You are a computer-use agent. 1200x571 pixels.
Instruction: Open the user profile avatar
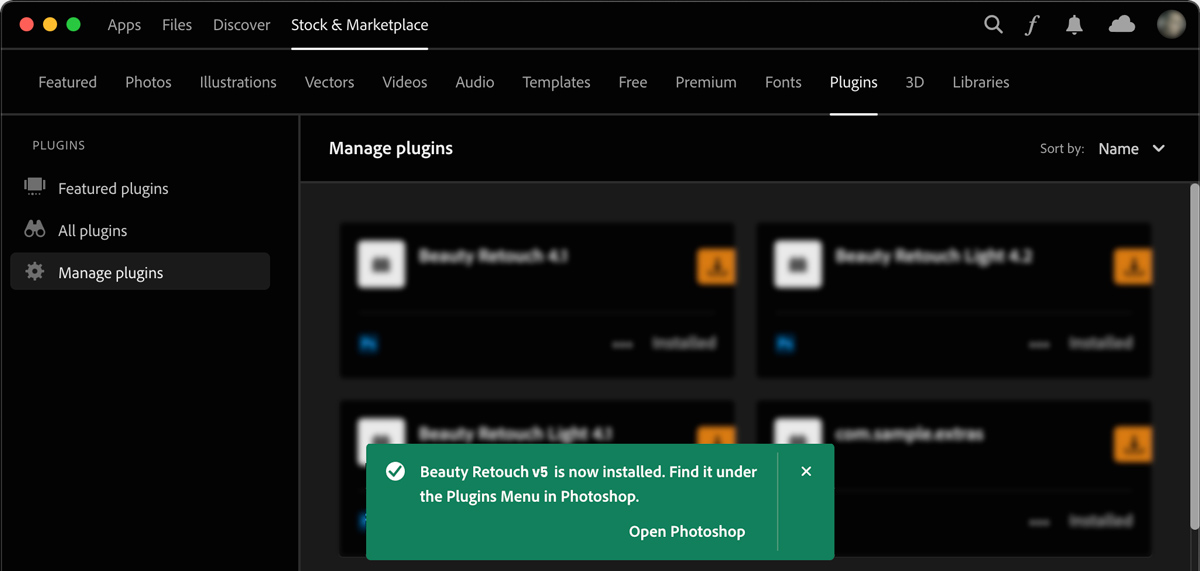pos(1171,25)
